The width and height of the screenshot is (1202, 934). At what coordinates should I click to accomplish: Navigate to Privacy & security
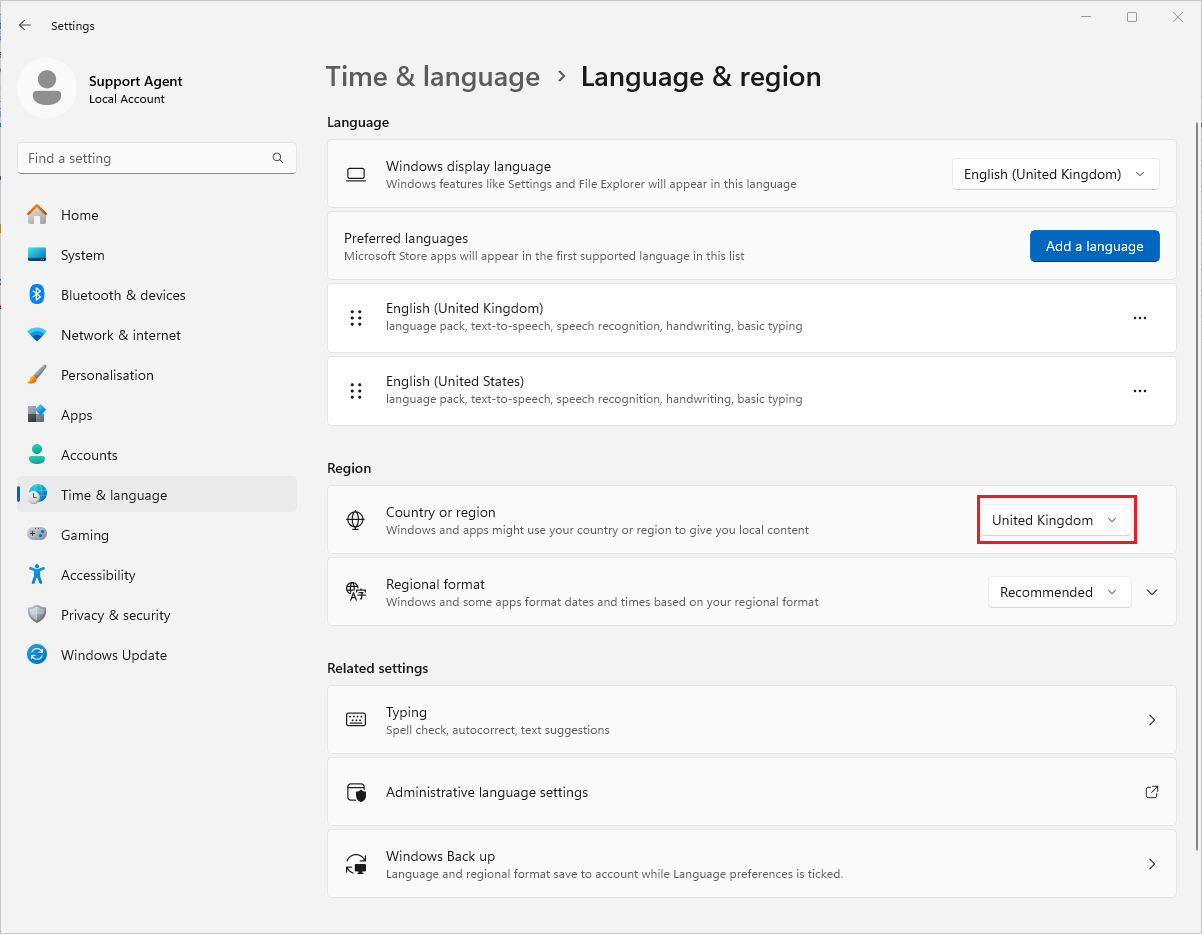[115, 615]
